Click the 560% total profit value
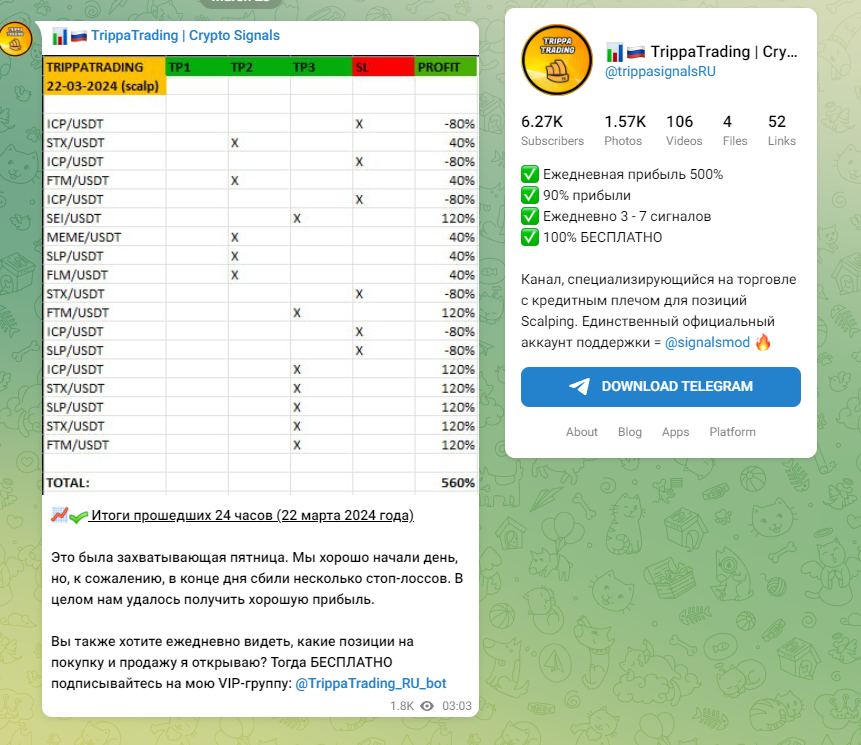Screen dimensions: 861x745 [458, 483]
